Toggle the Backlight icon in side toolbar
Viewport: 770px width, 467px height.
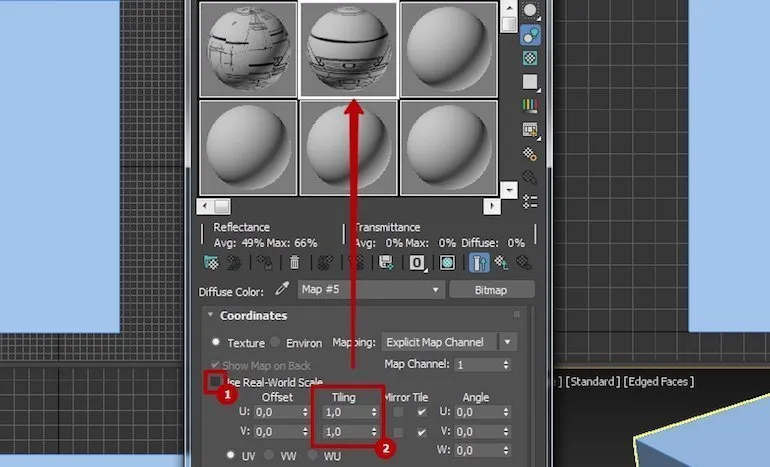530,35
